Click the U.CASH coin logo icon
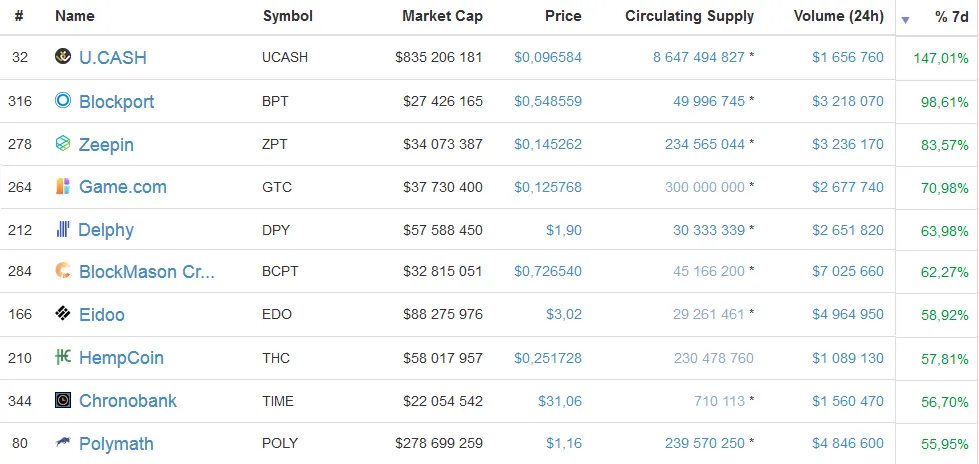Image resolution: width=979 pixels, height=464 pixels. coord(63,56)
